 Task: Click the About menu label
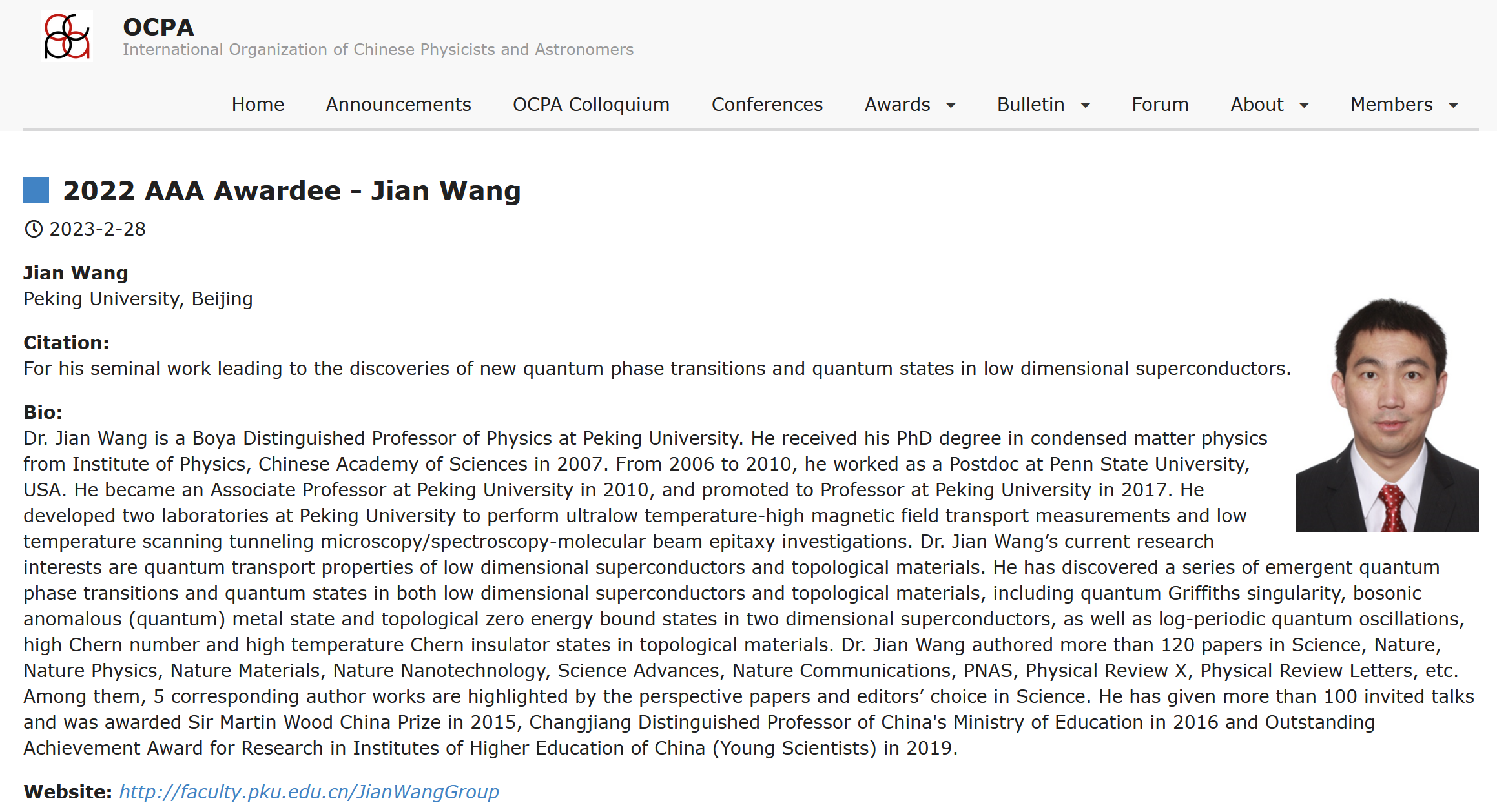point(1257,105)
